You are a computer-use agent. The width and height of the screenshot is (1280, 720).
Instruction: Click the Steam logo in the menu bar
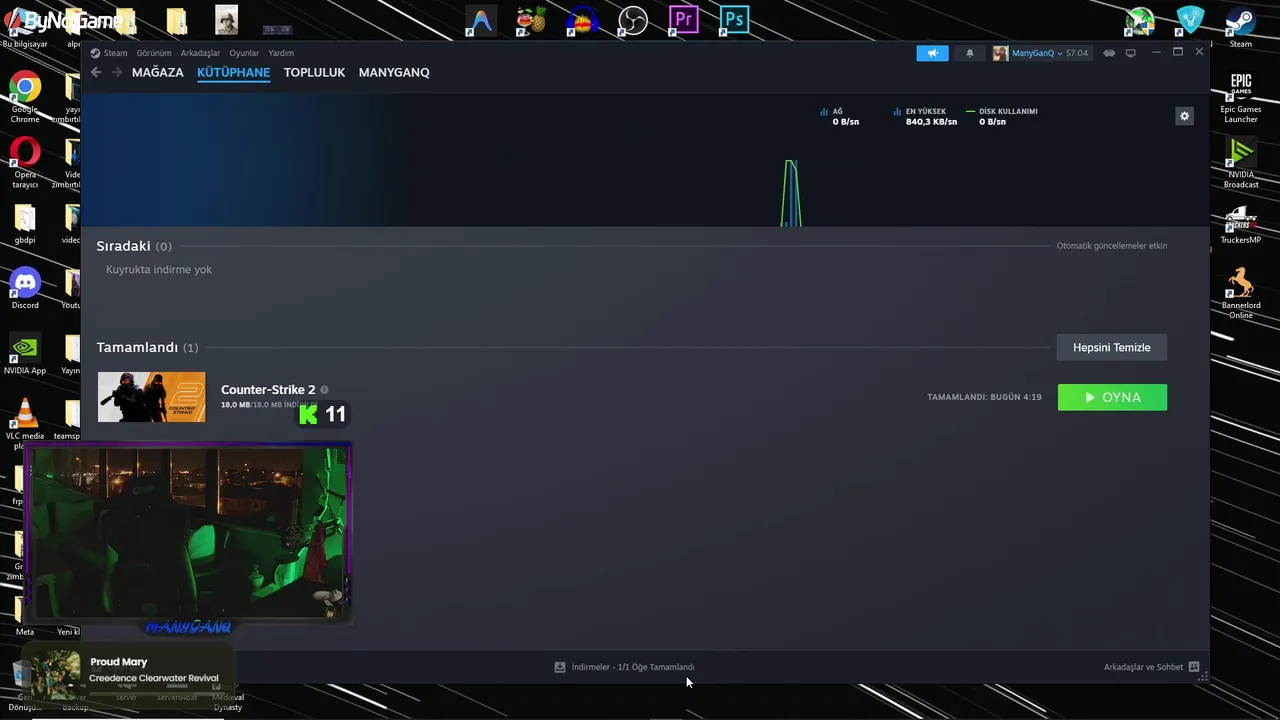pyautogui.click(x=95, y=53)
